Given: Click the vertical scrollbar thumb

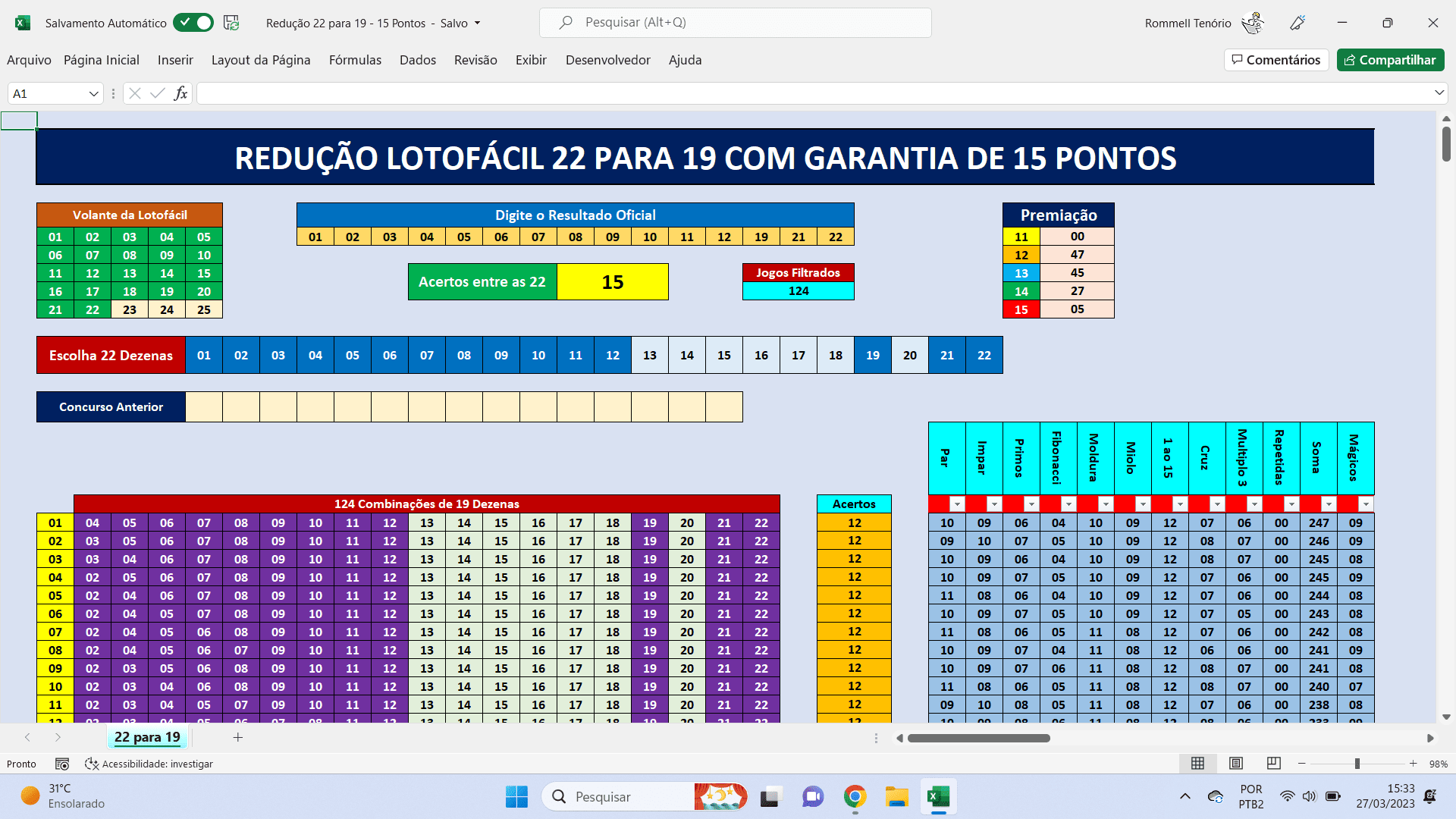Looking at the screenshot, I should coord(1446,144).
